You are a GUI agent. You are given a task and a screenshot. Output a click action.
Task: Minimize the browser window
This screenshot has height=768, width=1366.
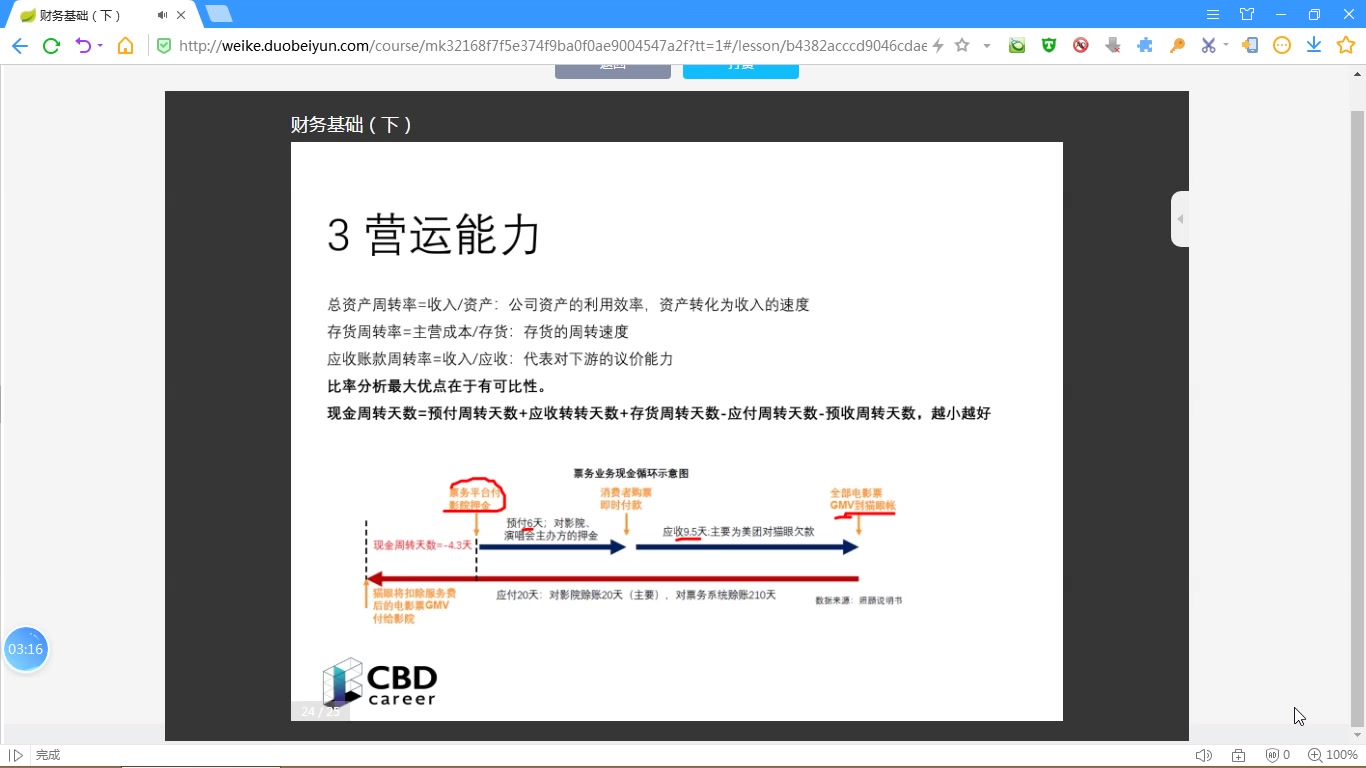(x=1281, y=14)
